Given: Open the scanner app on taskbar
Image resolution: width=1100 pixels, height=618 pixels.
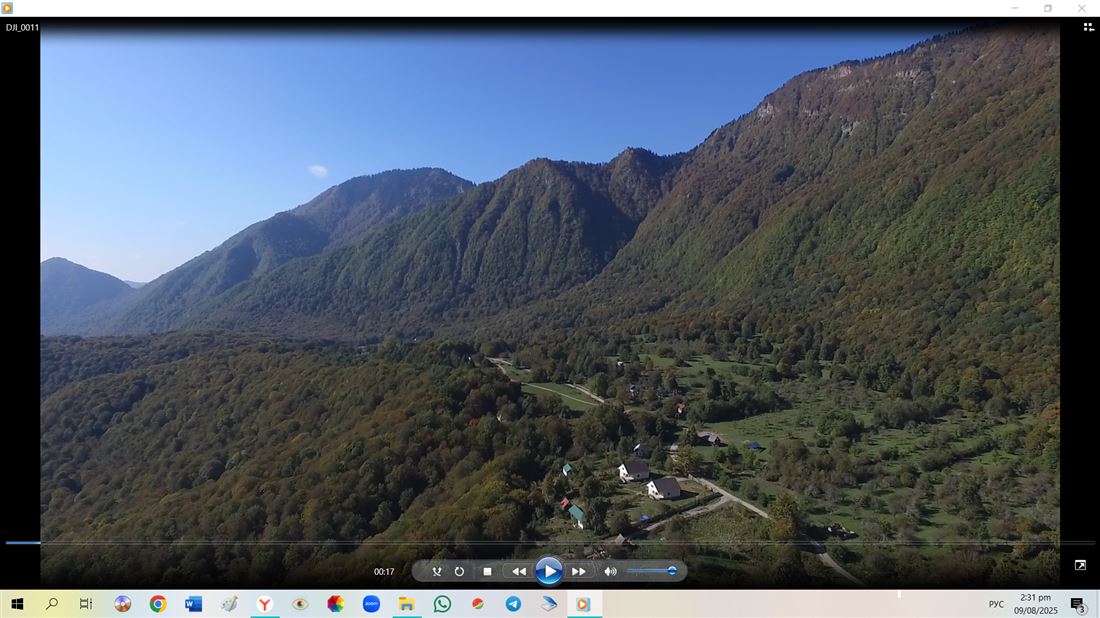Looking at the screenshot, I should (x=549, y=604).
